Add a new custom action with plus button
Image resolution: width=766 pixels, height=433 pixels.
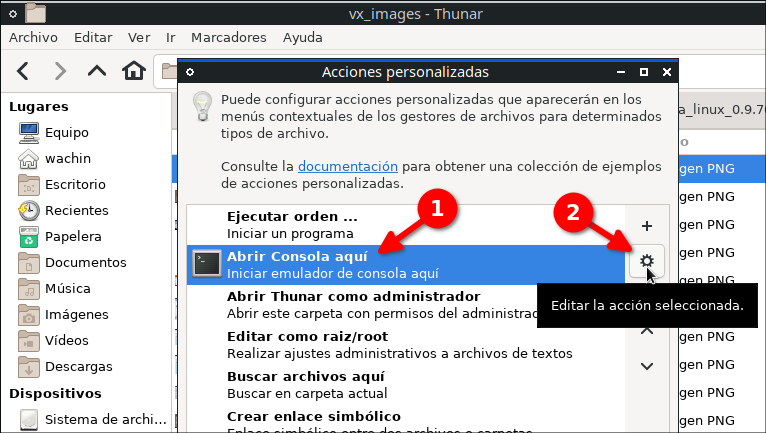point(647,226)
